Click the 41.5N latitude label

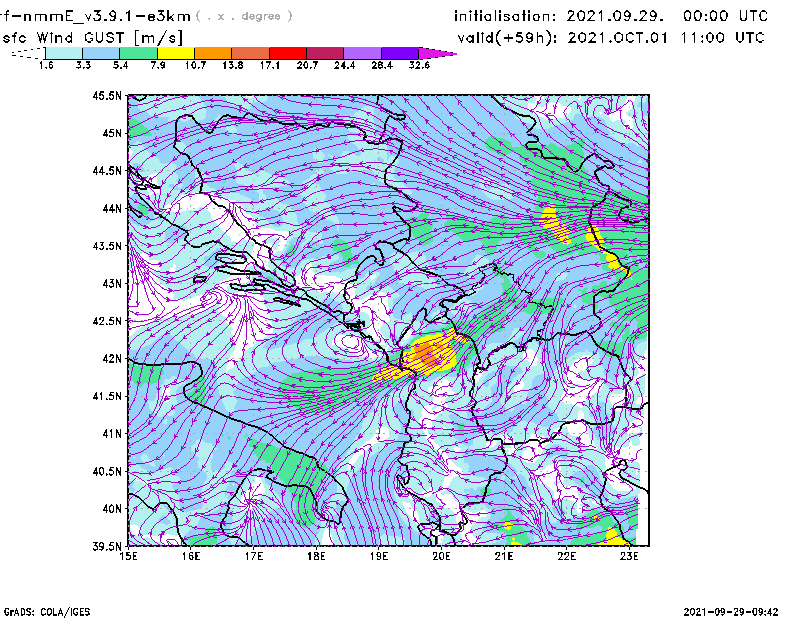pyautogui.click(x=107, y=396)
